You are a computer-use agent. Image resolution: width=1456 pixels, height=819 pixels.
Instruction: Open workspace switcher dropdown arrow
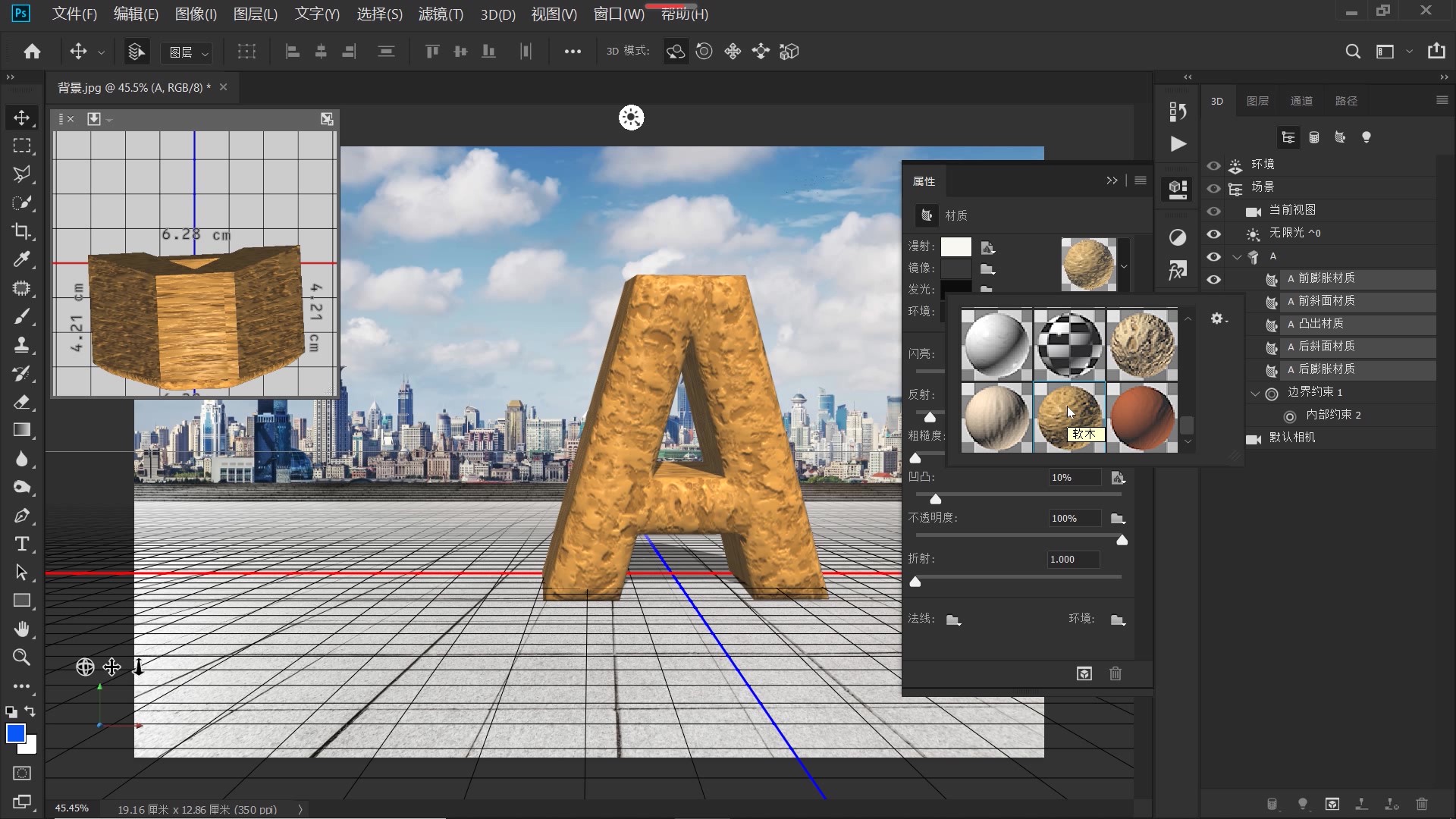click(x=1409, y=52)
